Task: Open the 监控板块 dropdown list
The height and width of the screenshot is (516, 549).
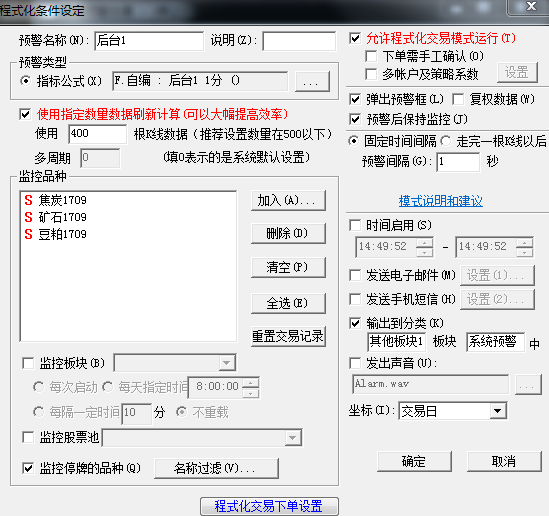Action: coord(227,363)
